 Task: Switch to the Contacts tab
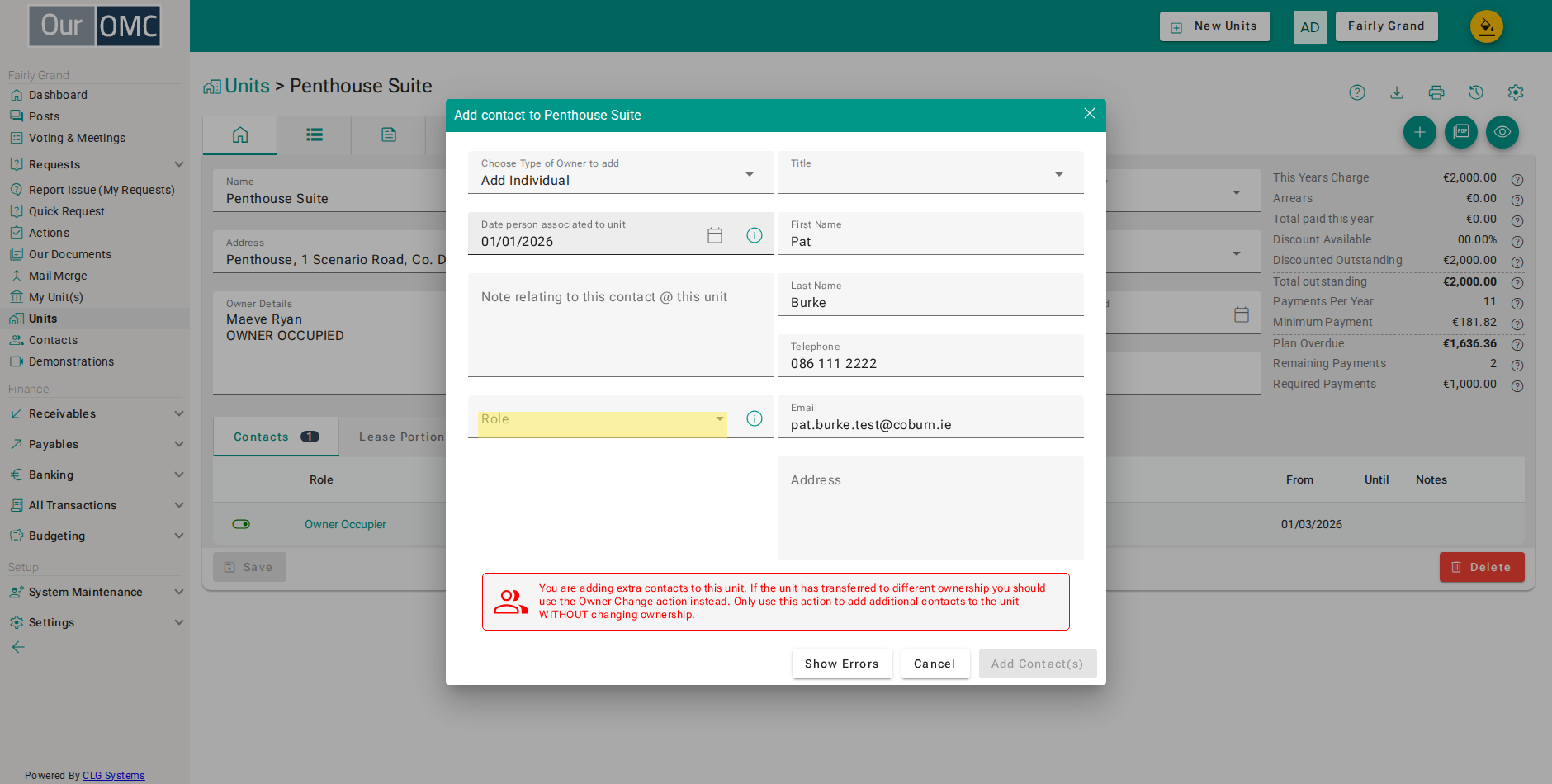[276, 437]
